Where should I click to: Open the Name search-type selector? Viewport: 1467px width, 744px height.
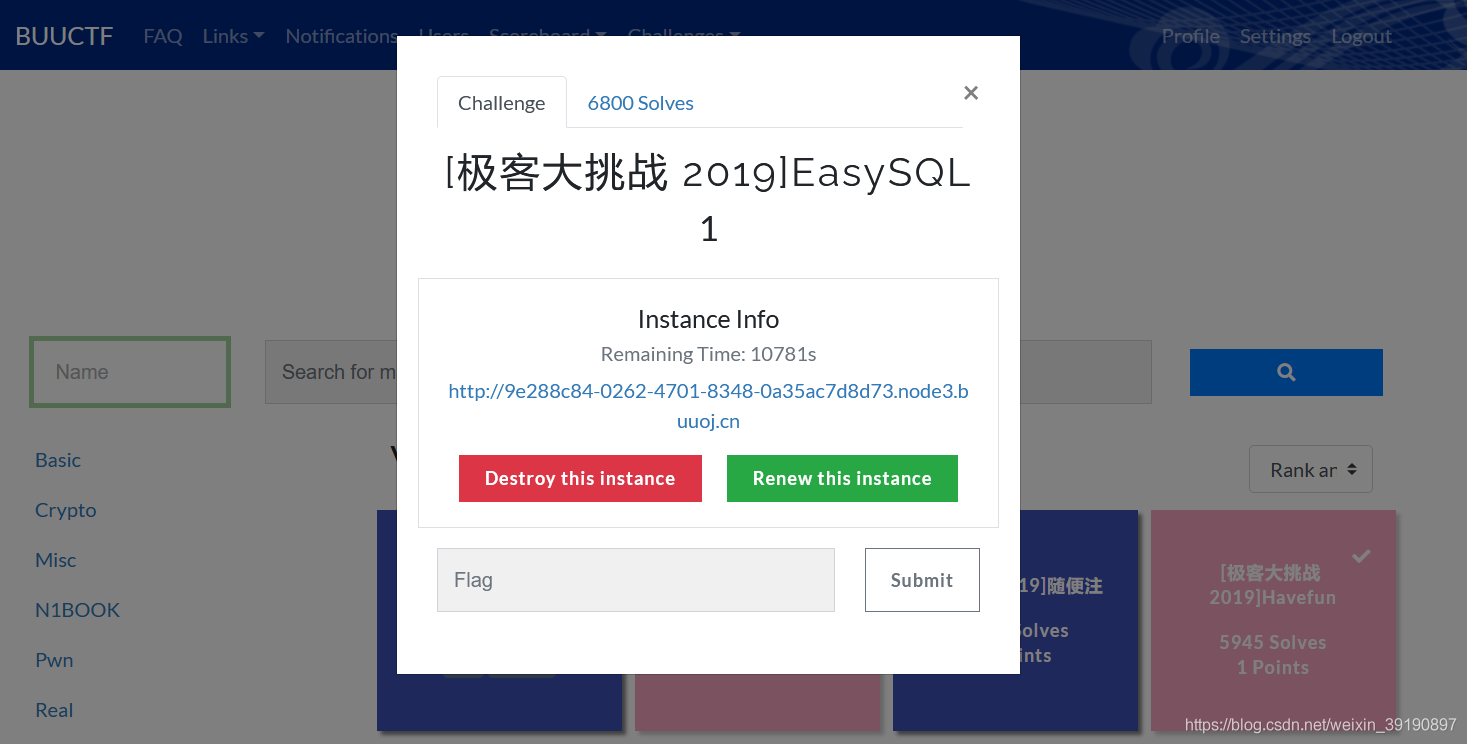click(x=130, y=372)
